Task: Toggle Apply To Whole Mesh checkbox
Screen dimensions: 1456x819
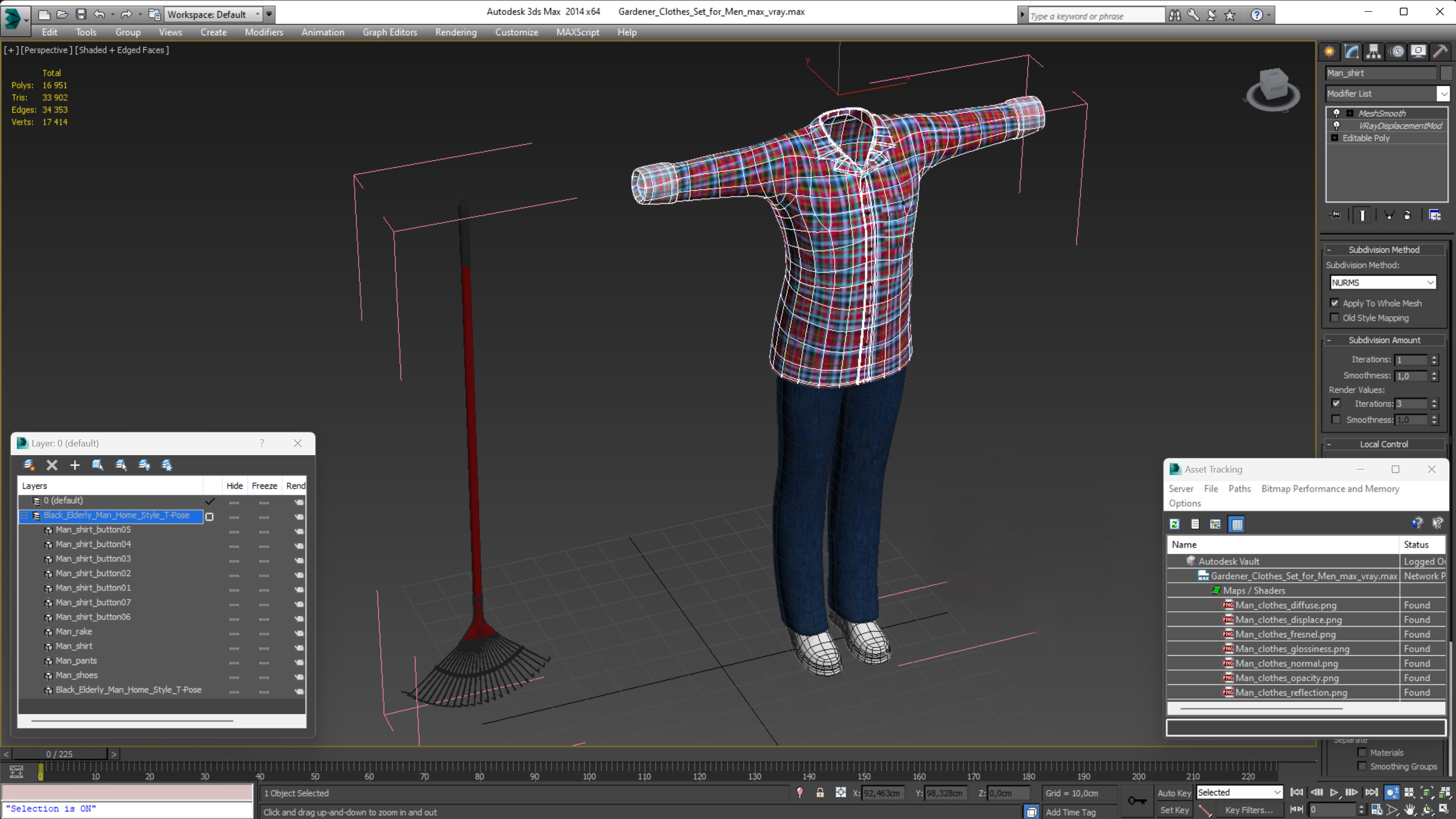Action: [x=1335, y=303]
